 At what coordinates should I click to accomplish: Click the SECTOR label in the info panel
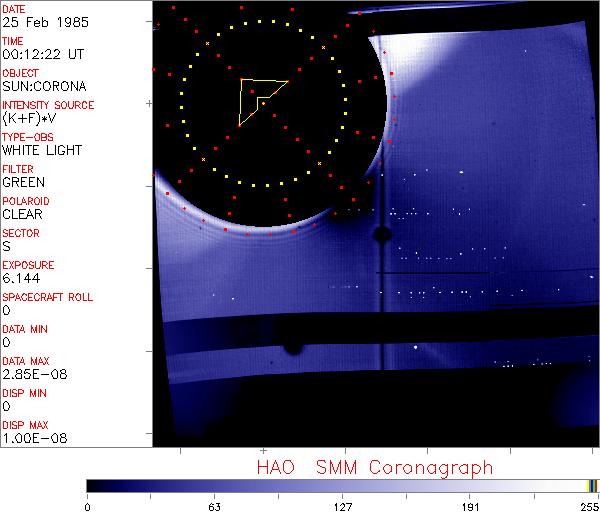[20, 233]
